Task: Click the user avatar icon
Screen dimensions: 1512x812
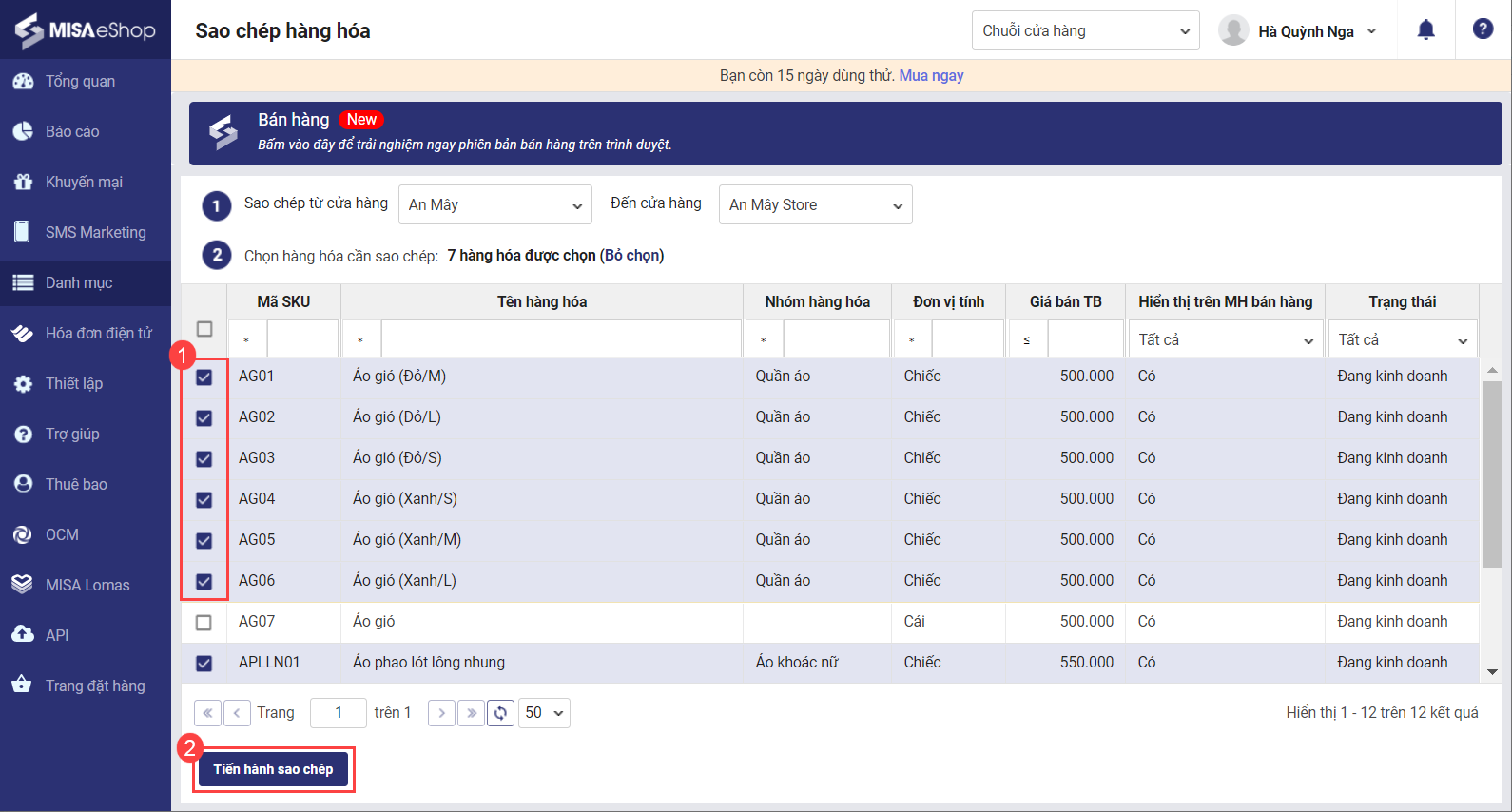Action: coord(1233,30)
